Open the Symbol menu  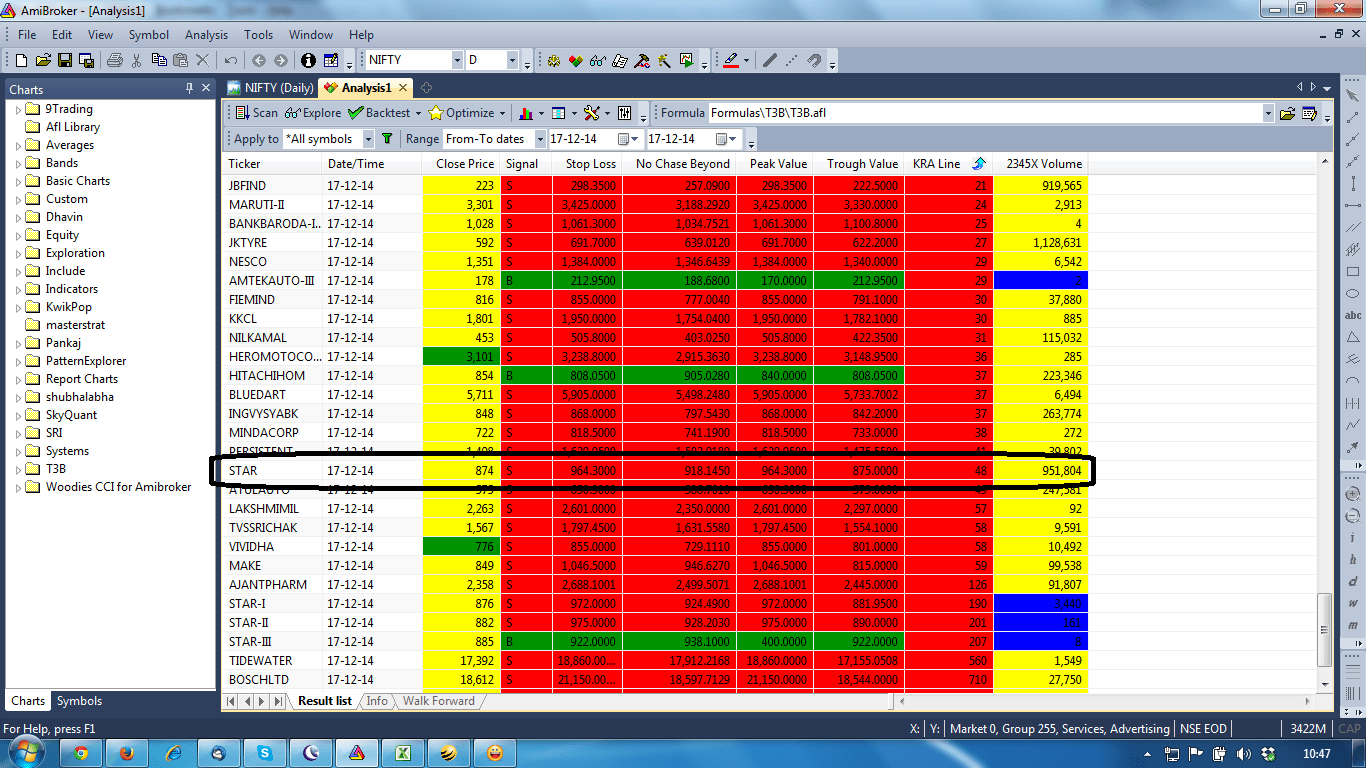149,34
